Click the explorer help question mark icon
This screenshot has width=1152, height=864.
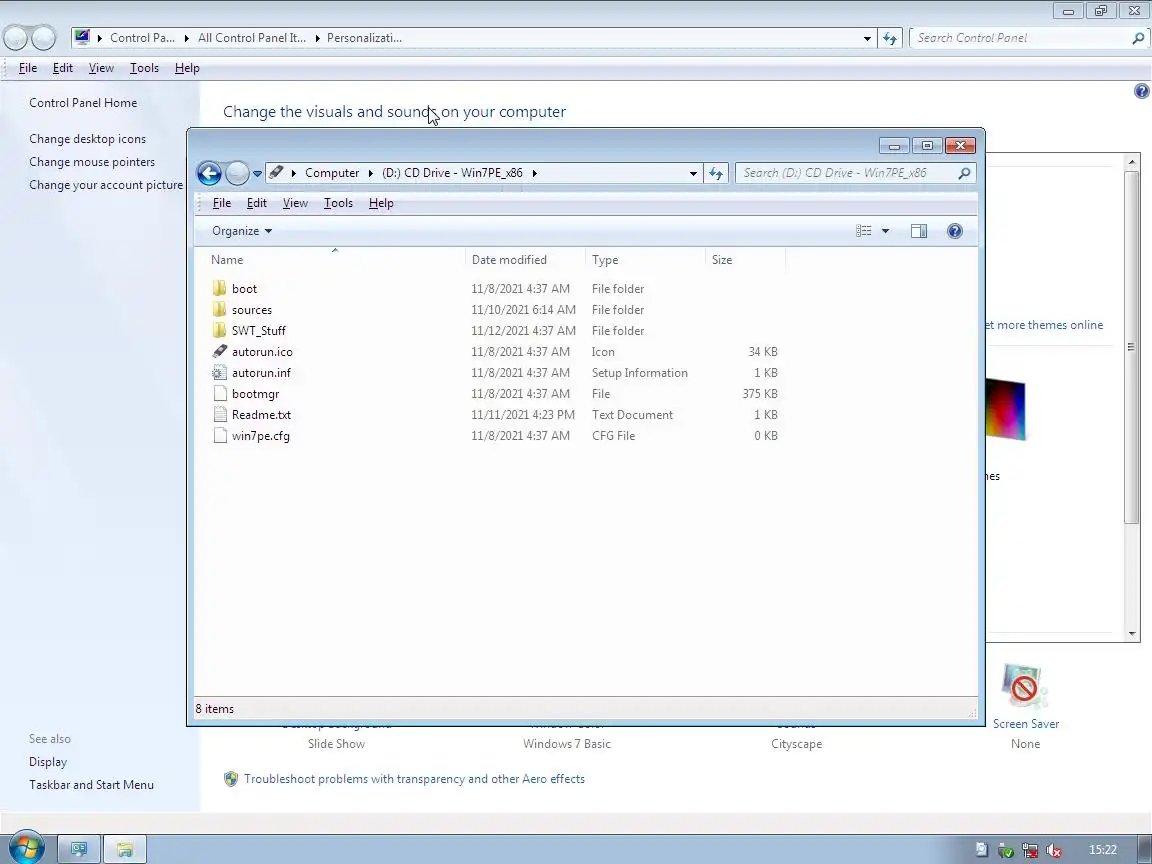coord(954,231)
